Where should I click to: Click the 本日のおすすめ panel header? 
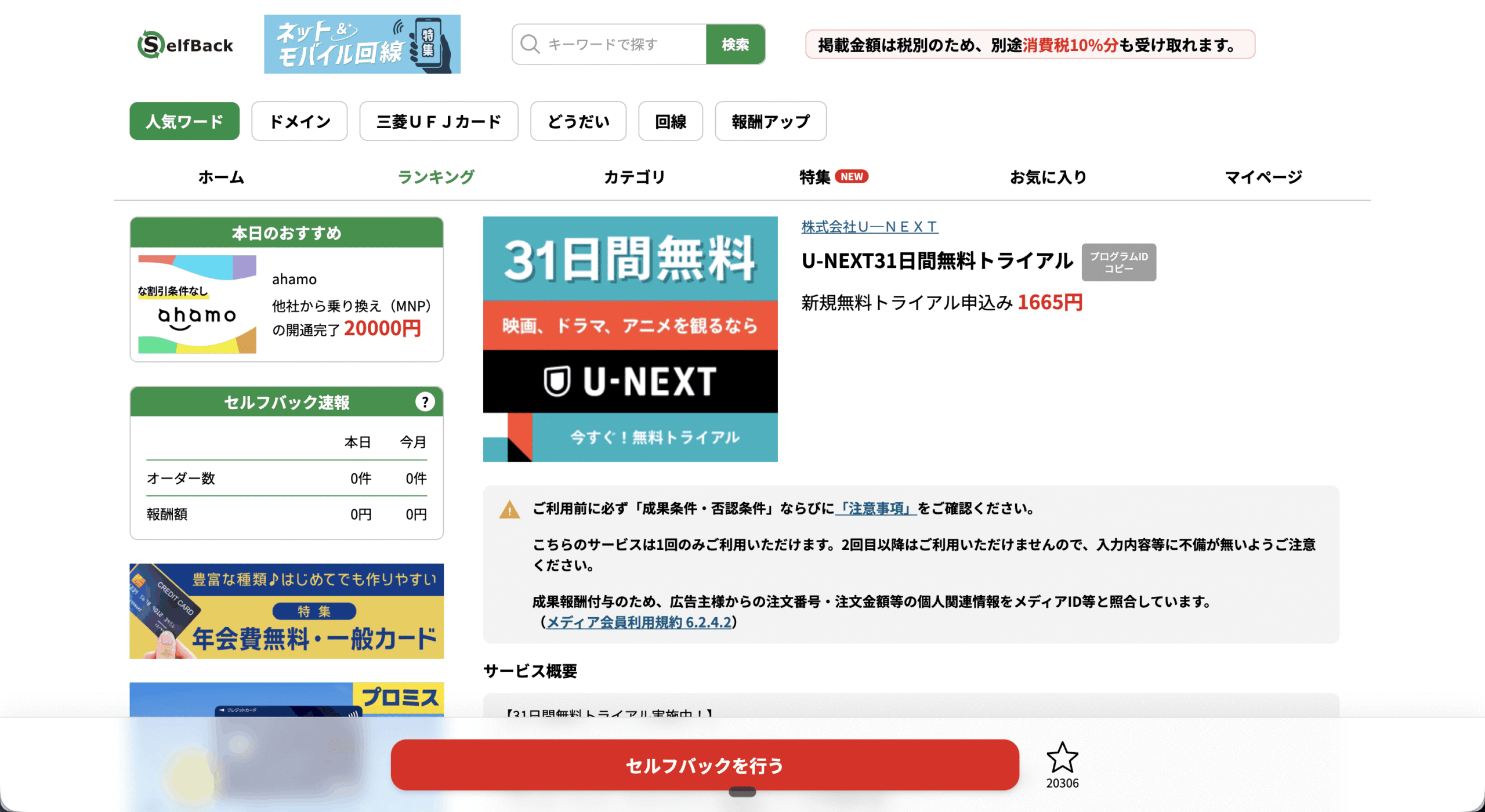click(x=287, y=233)
